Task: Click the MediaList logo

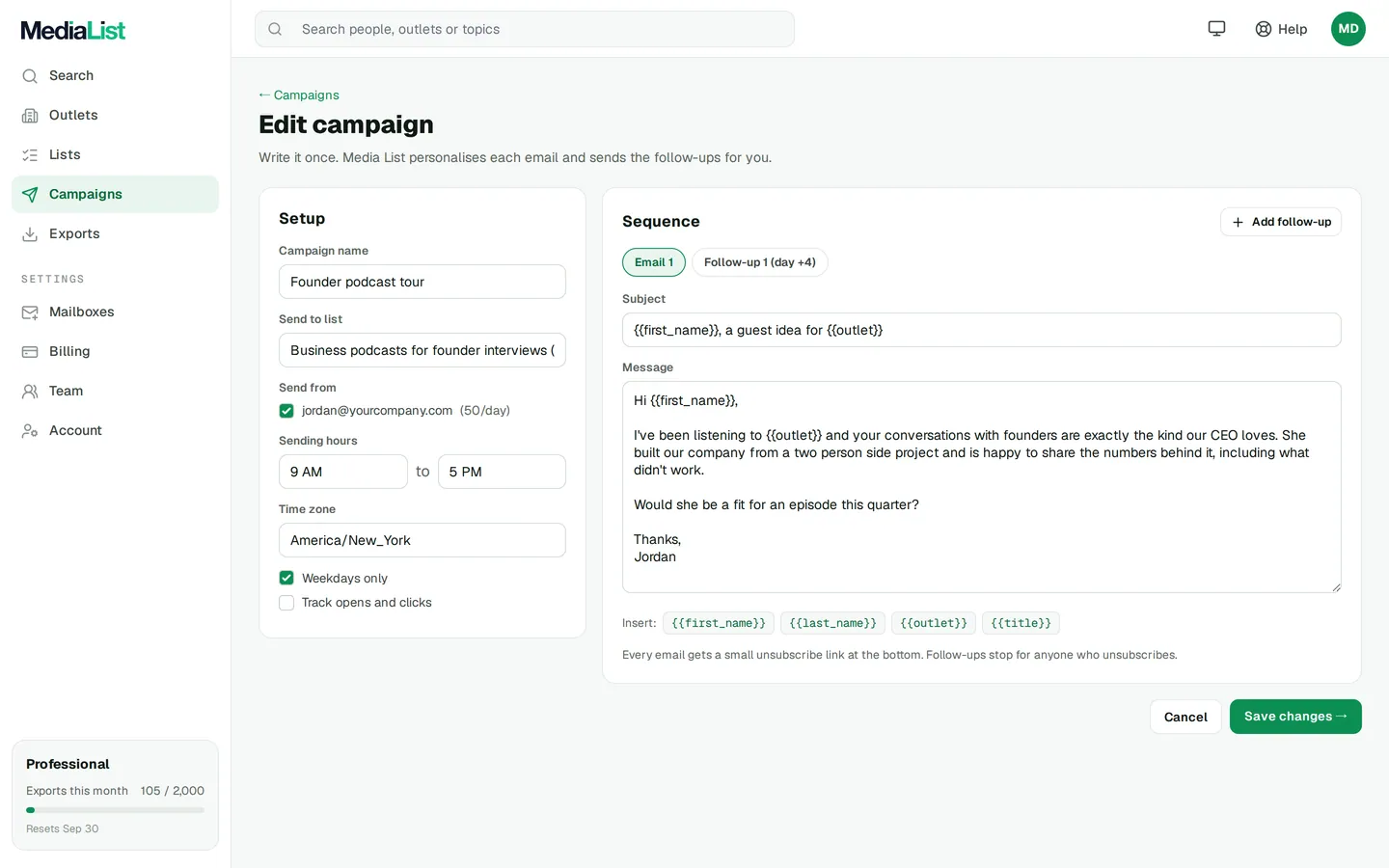Action: (73, 30)
